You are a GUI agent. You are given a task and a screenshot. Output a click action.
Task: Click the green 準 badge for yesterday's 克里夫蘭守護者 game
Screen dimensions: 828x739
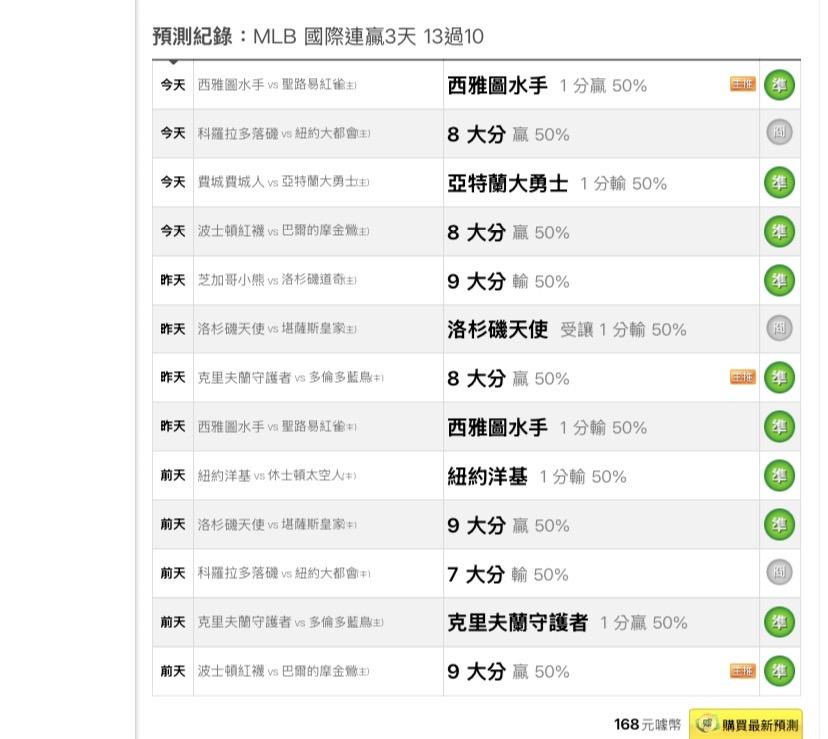click(x=779, y=378)
